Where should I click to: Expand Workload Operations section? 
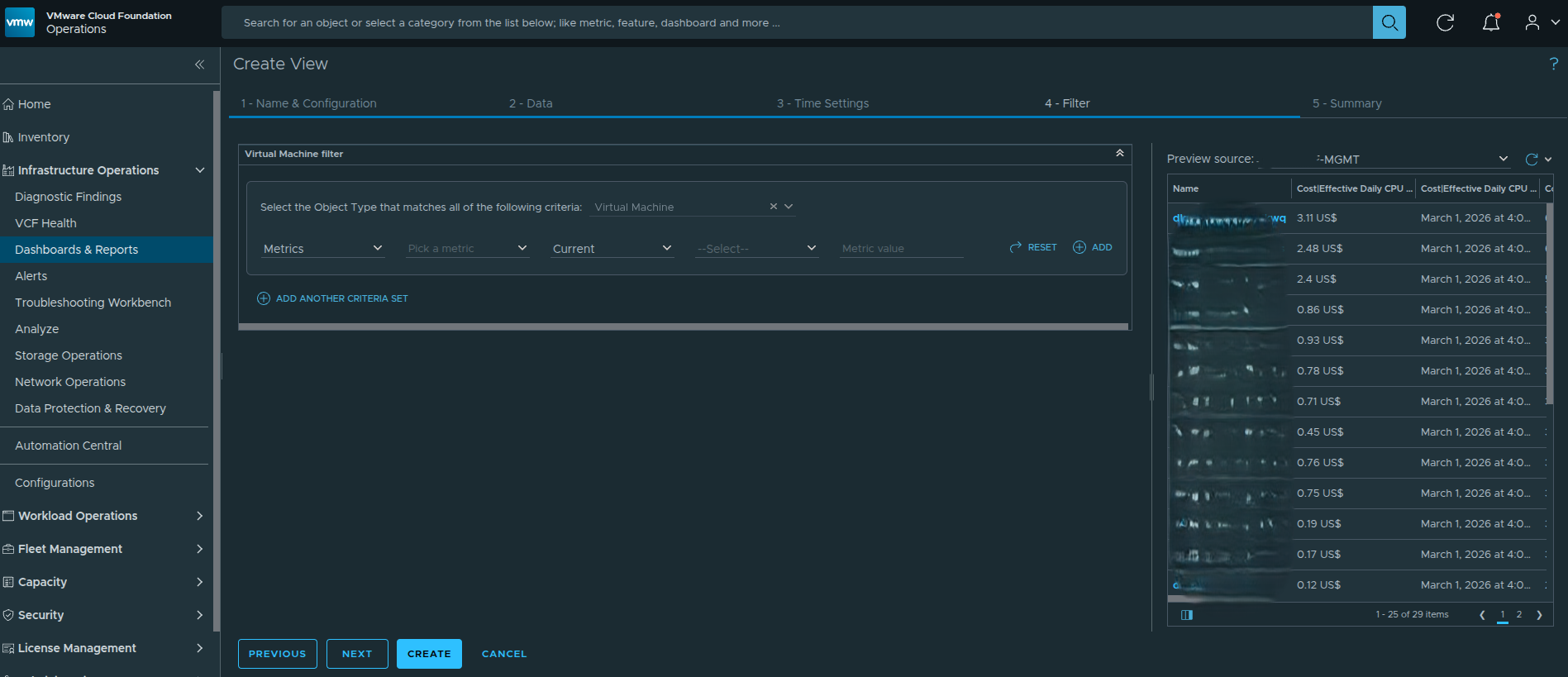click(199, 516)
